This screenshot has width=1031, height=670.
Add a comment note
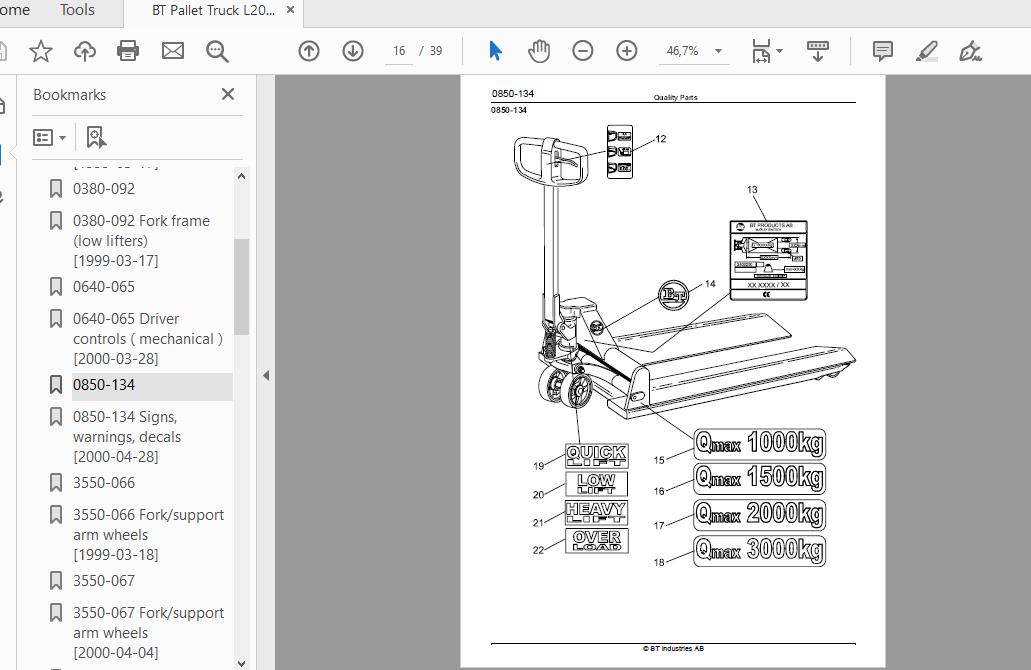coord(882,51)
